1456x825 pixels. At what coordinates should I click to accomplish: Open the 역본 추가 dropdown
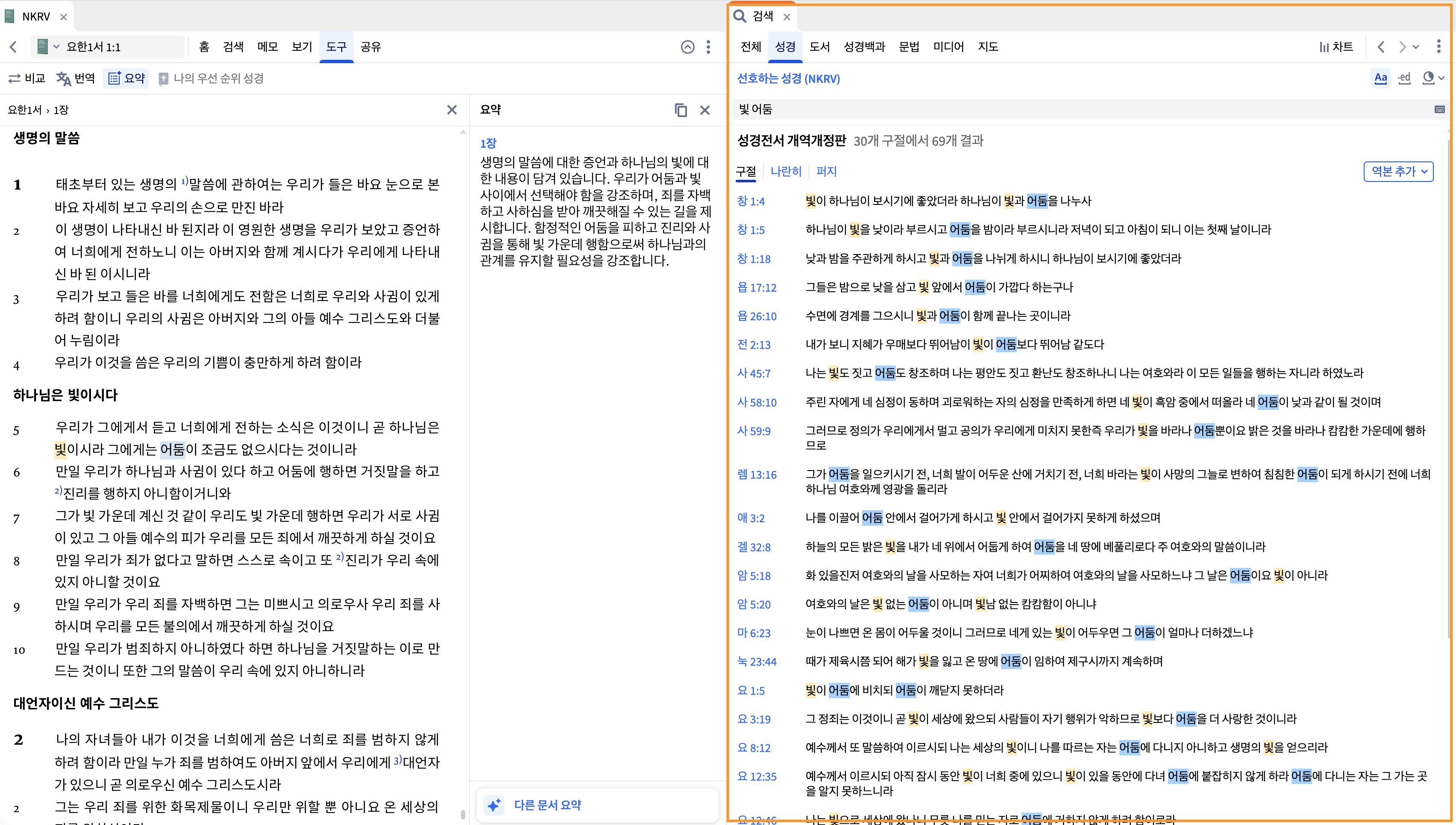(x=1398, y=171)
